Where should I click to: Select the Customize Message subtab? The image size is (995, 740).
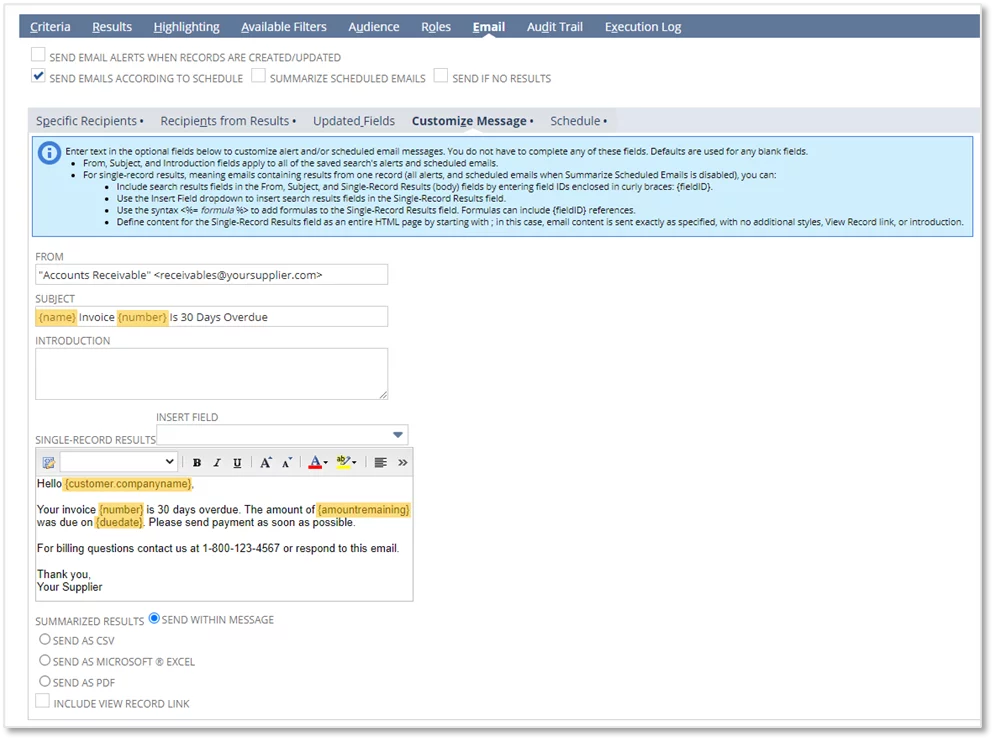pyautogui.click(x=472, y=121)
